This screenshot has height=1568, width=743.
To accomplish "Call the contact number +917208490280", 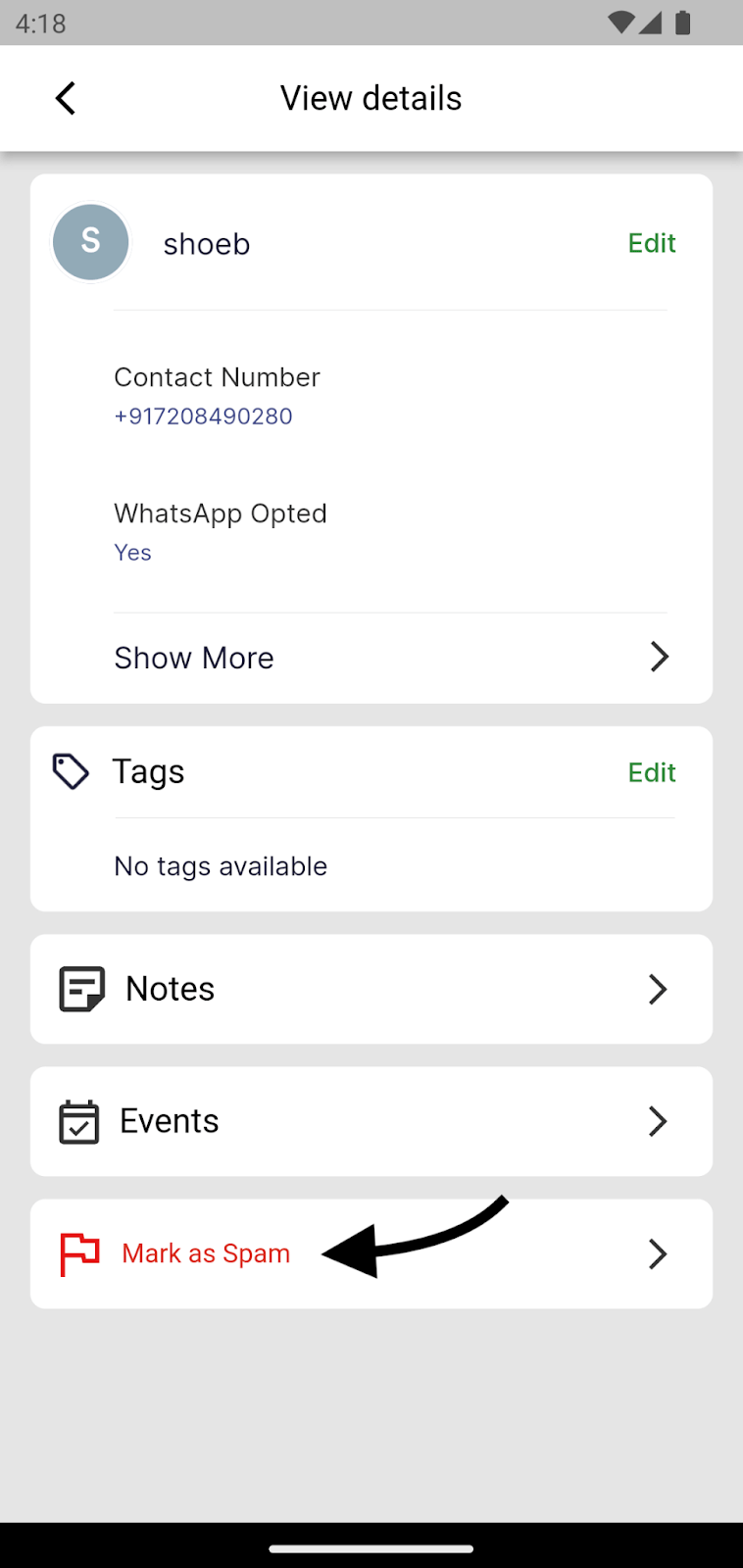I will 203,416.
